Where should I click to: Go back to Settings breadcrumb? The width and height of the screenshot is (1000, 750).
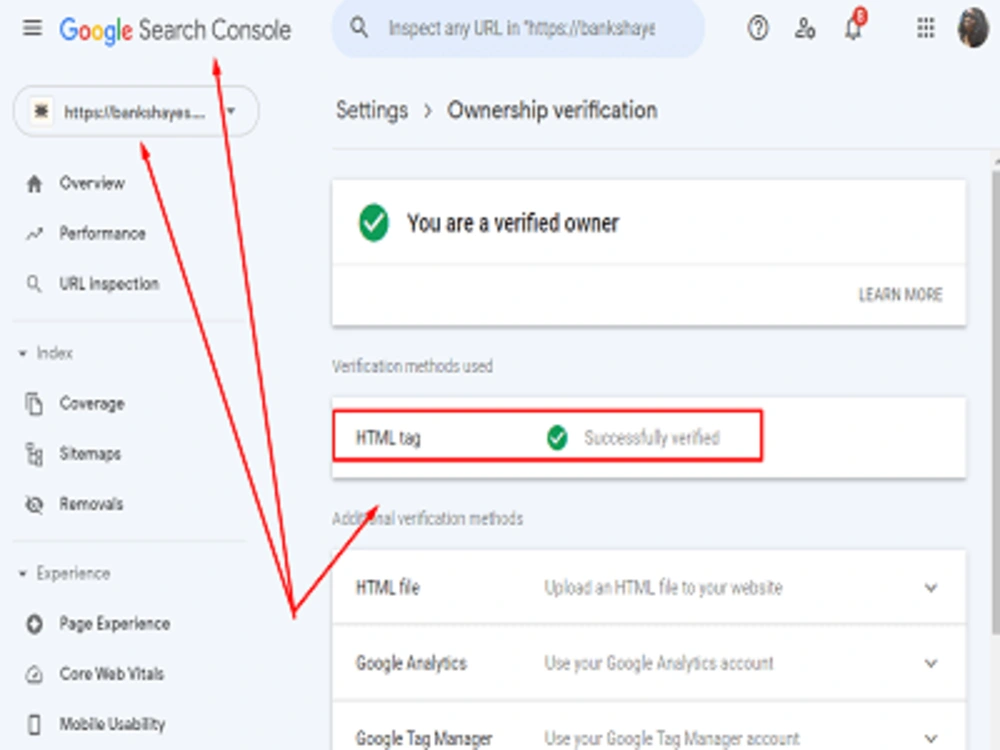(372, 110)
